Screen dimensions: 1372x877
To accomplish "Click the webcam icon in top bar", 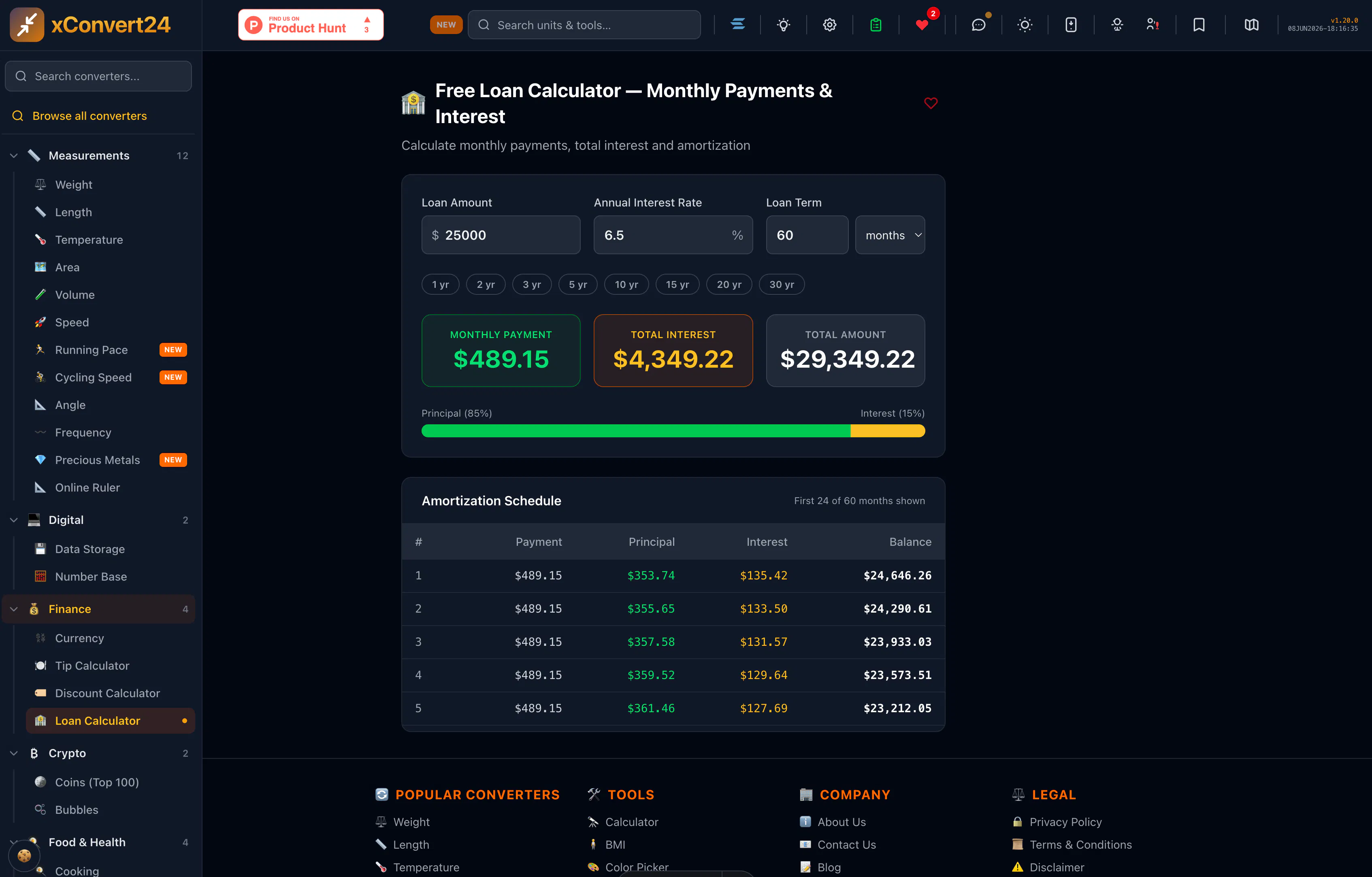I will click(x=1117, y=25).
